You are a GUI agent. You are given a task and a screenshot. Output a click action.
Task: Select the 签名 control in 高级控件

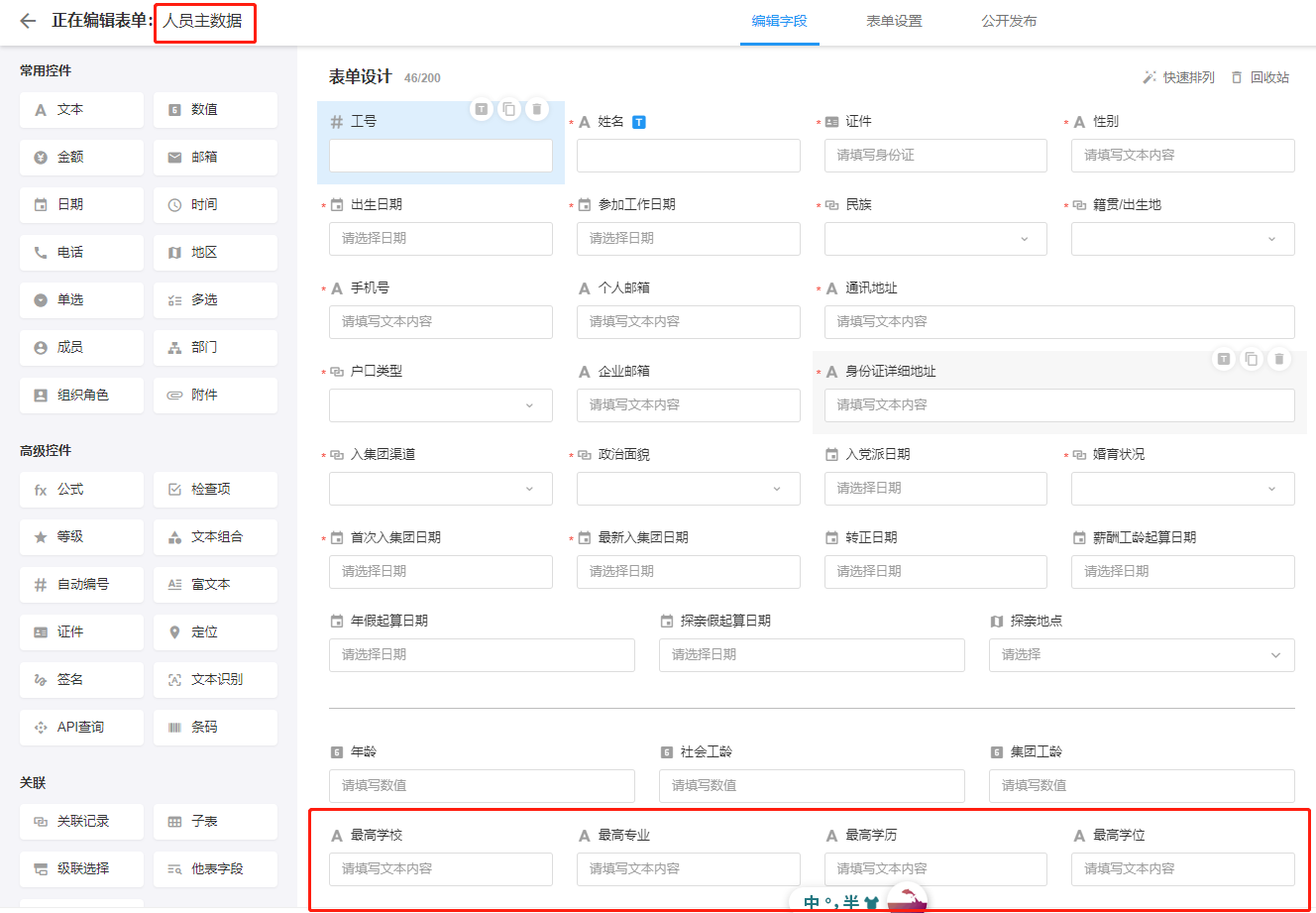click(x=81, y=680)
